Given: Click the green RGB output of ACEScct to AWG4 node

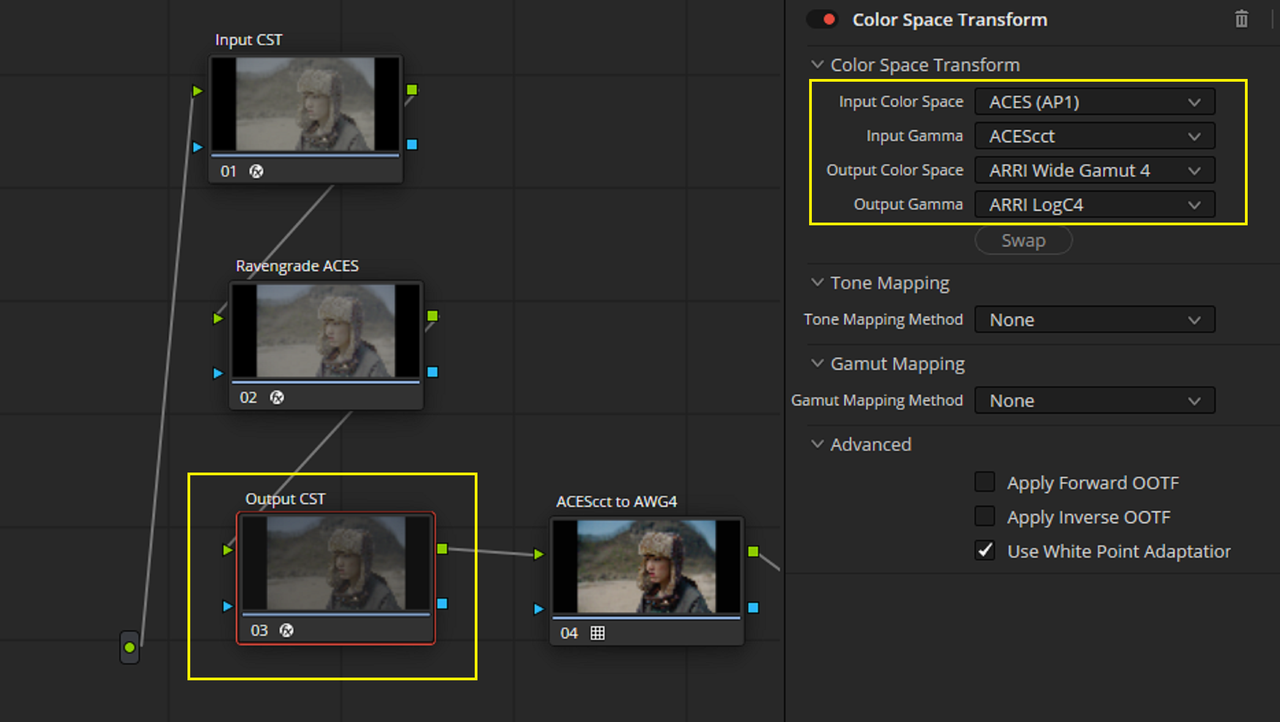Looking at the screenshot, I should click(x=753, y=551).
